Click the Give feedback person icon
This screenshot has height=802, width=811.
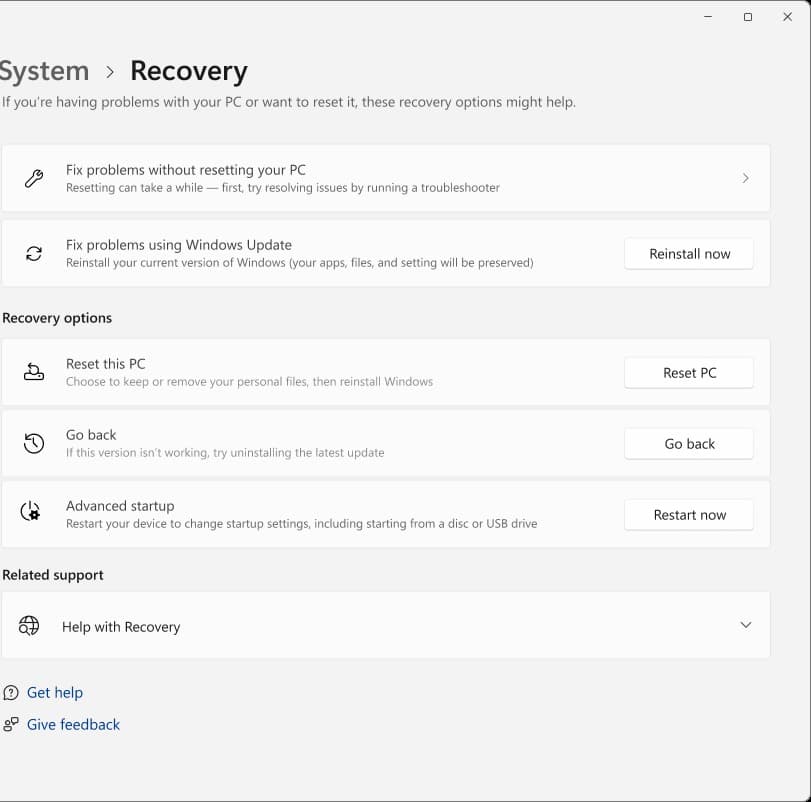(11, 724)
